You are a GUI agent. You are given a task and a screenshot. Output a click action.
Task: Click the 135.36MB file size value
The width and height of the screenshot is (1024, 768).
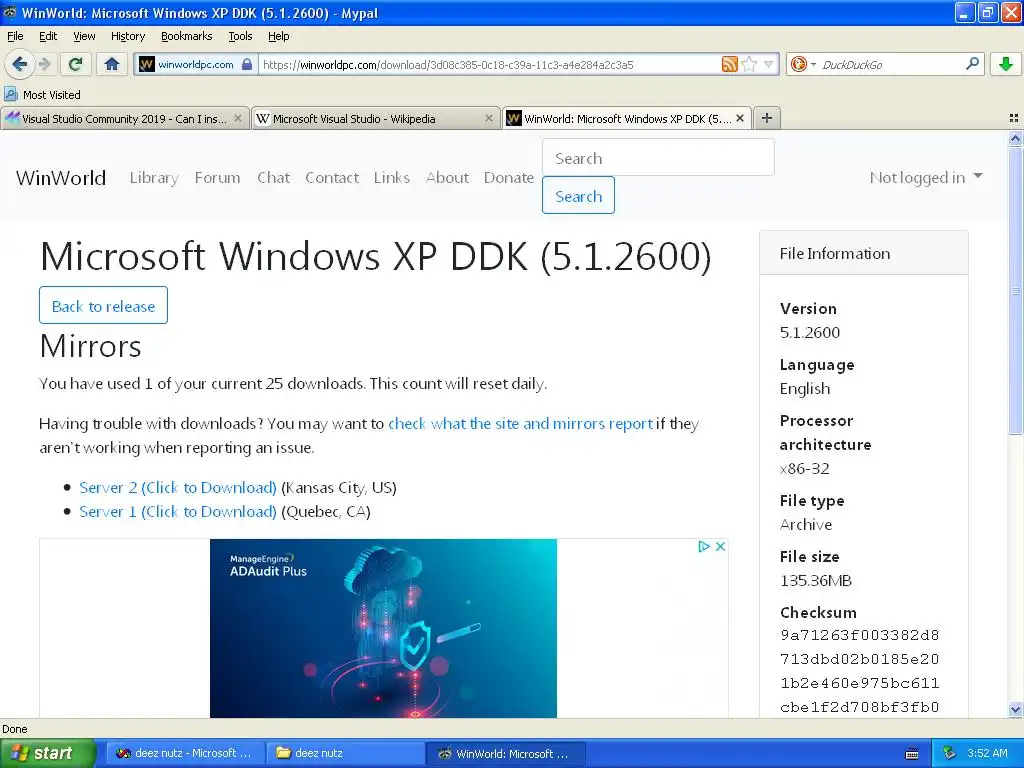tap(816, 581)
